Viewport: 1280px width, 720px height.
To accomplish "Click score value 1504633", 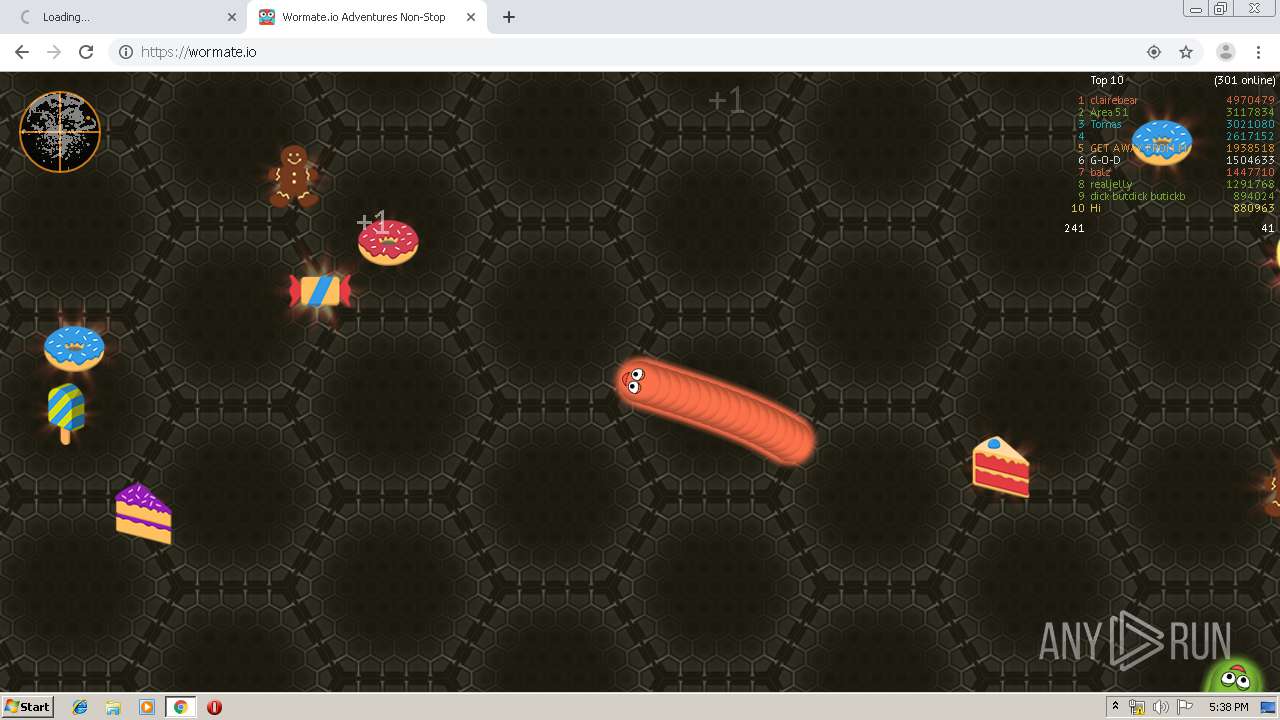I will (x=1251, y=160).
